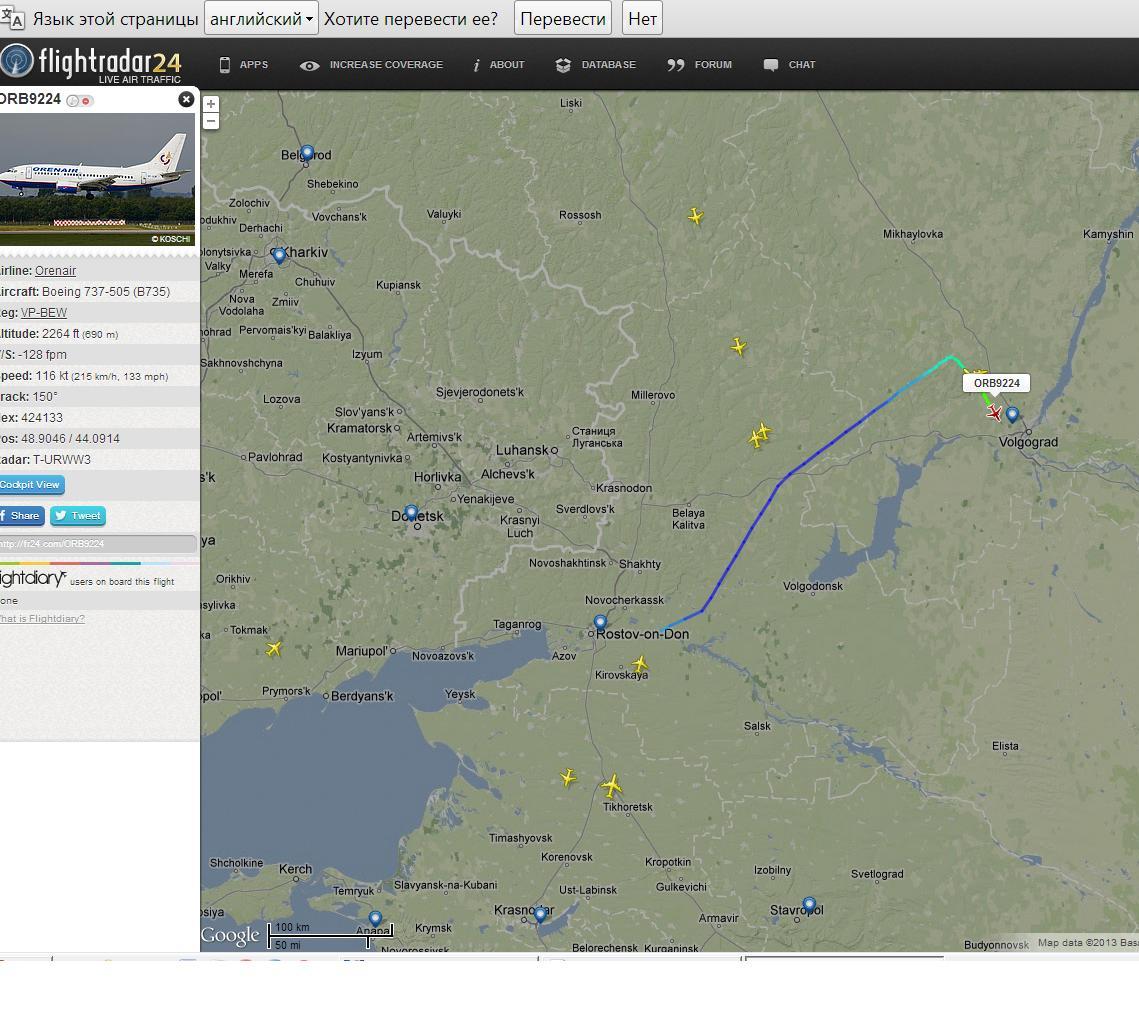Click the 100 km map scale bar

(x=331, y=936)
